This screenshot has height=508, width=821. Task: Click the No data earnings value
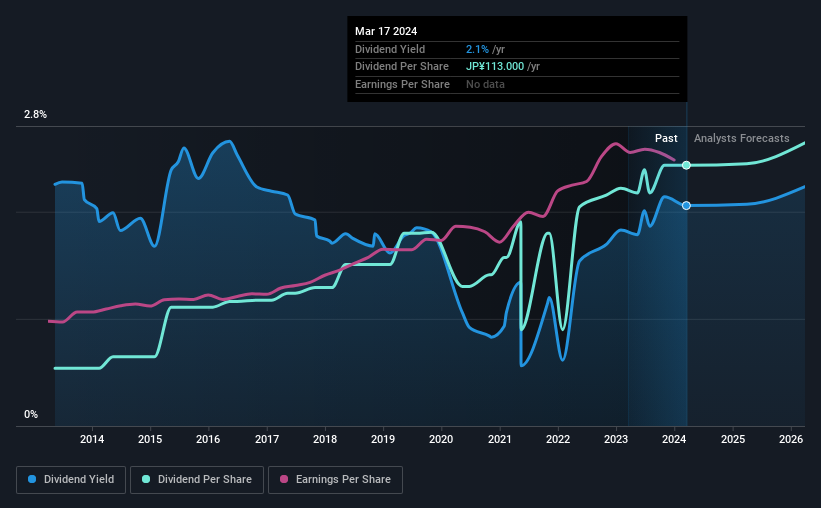coord(485,84)
